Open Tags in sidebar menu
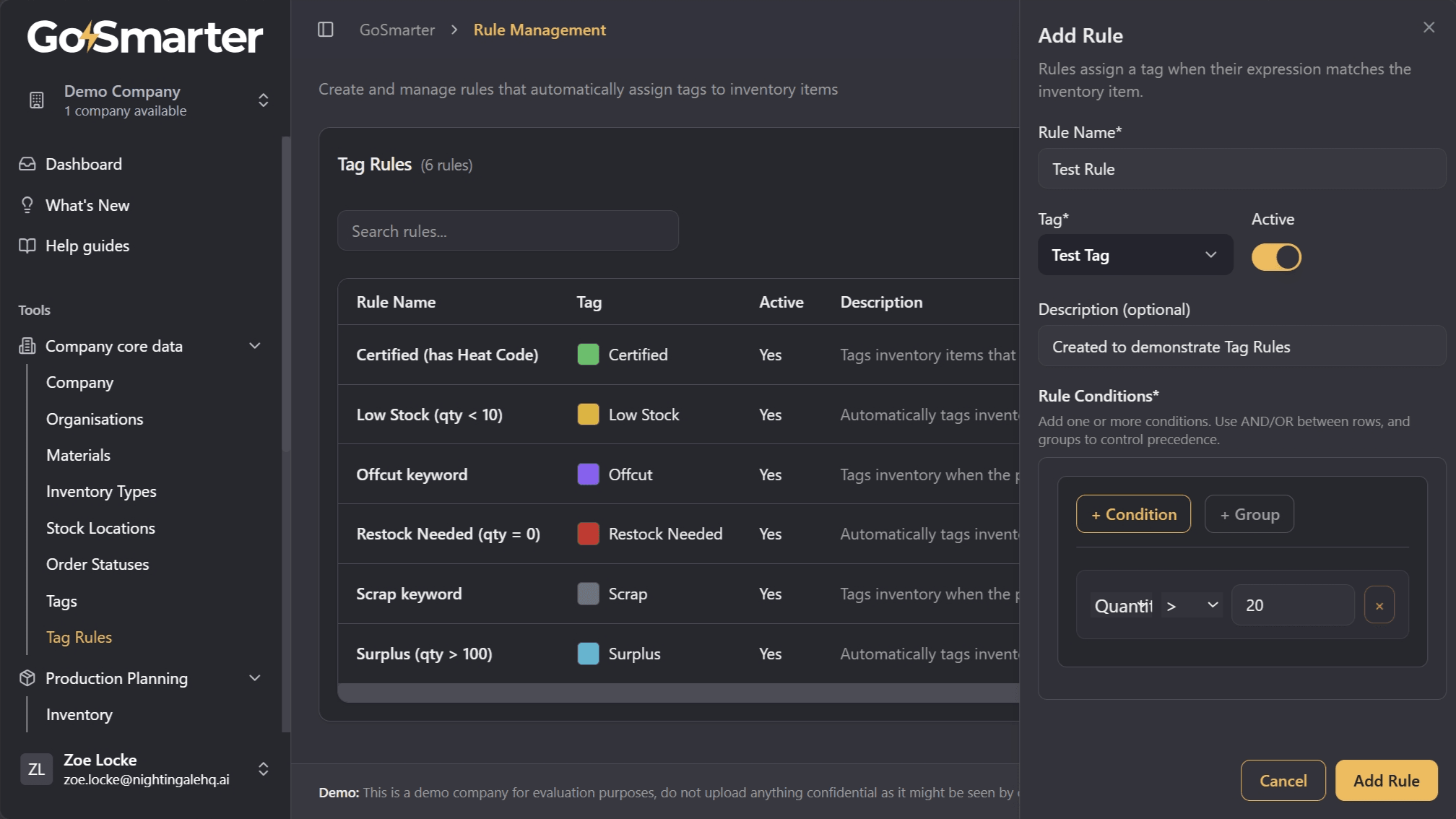 coord(61,601)
